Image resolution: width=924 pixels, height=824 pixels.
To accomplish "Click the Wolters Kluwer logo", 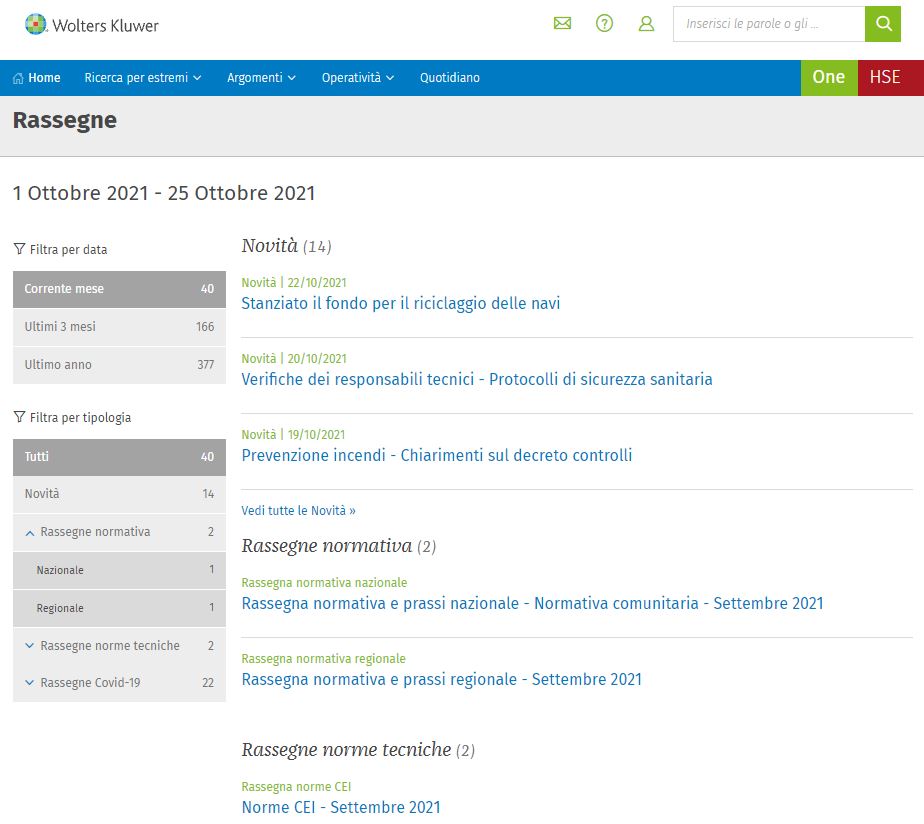I will 91,25.
